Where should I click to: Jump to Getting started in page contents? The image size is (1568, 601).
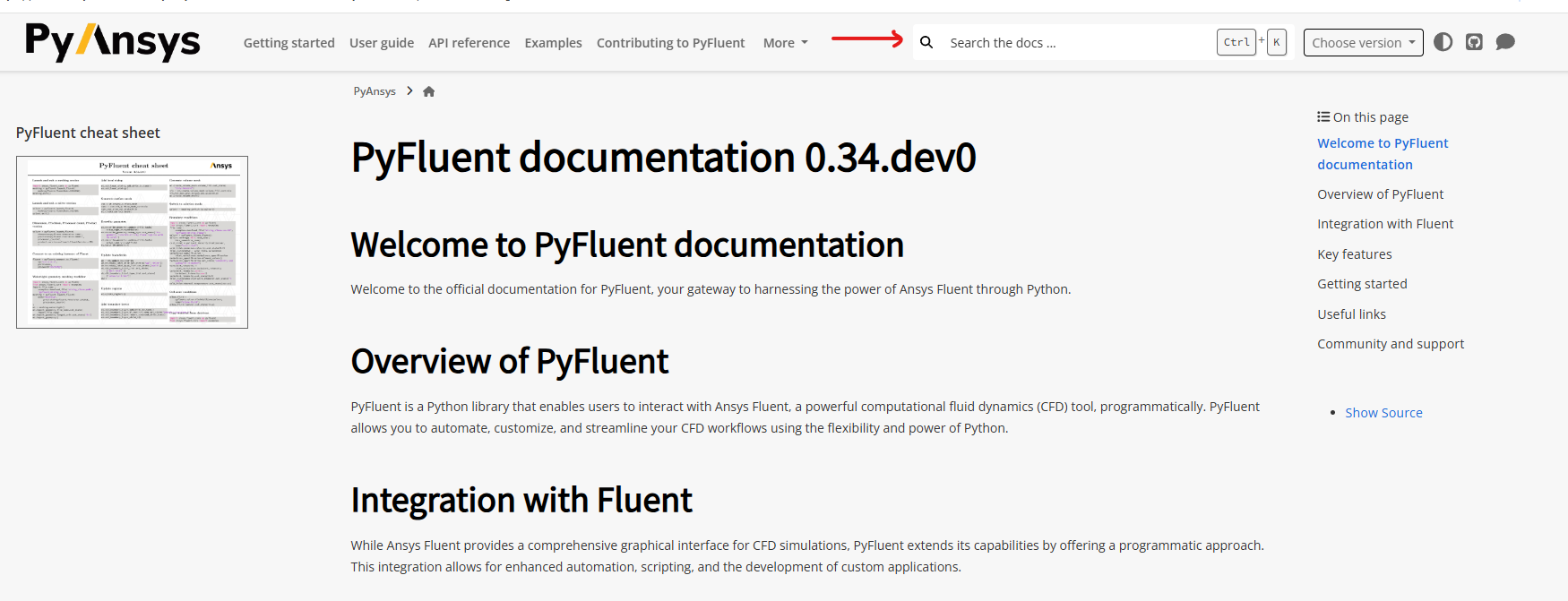pyautogui.click(x=1362, y=284)
